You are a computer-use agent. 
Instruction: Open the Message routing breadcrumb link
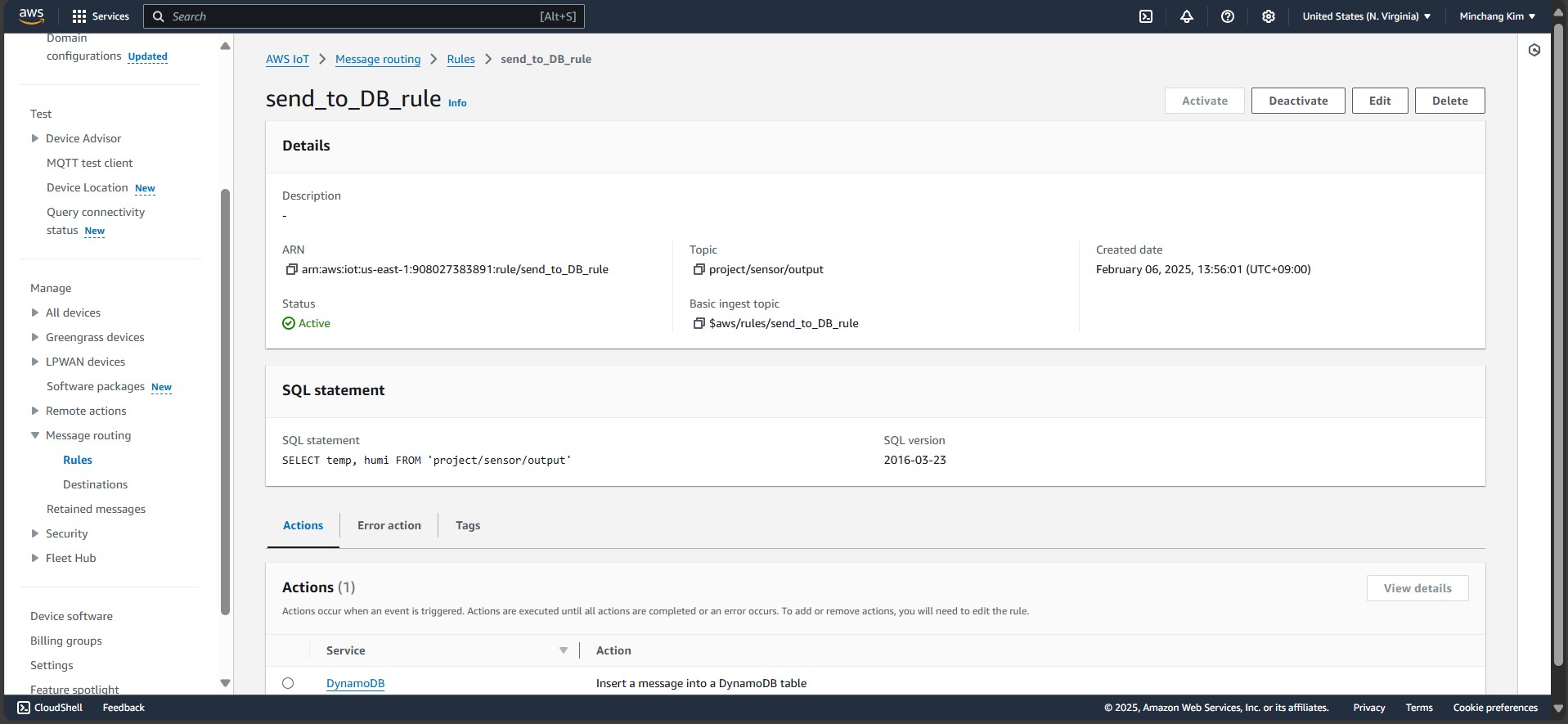pyautogui.click(x=378, y=59)
